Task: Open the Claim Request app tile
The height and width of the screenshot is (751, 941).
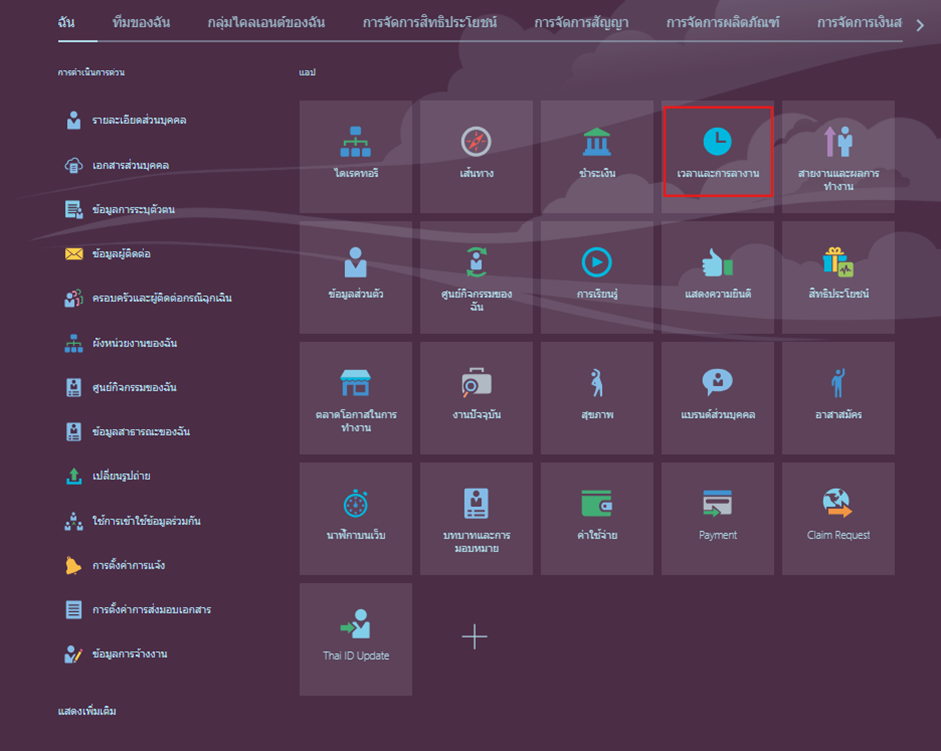Action: [838, 518]
